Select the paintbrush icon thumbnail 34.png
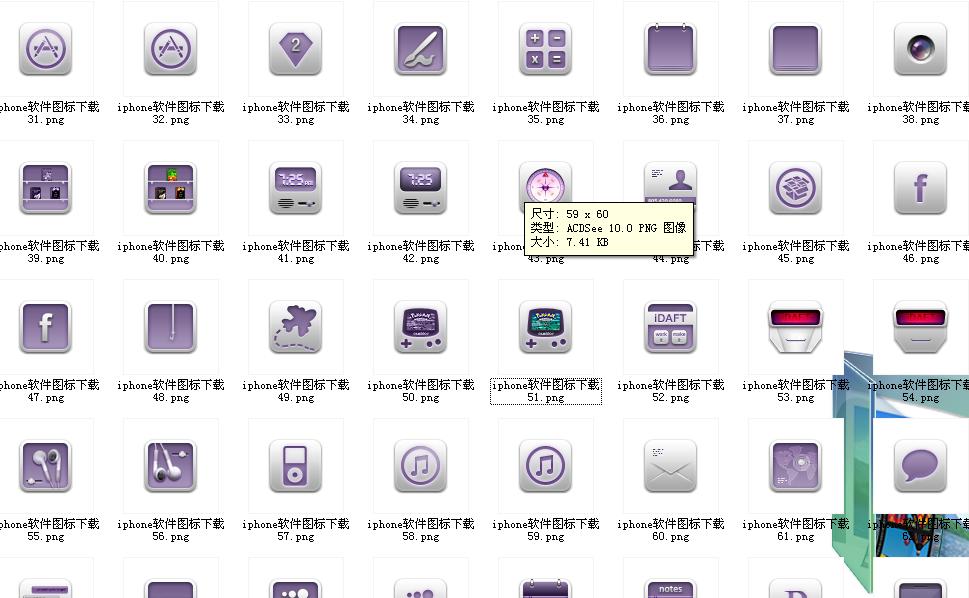This screenshot has height=598, width=969. click(x=420, y=49)
